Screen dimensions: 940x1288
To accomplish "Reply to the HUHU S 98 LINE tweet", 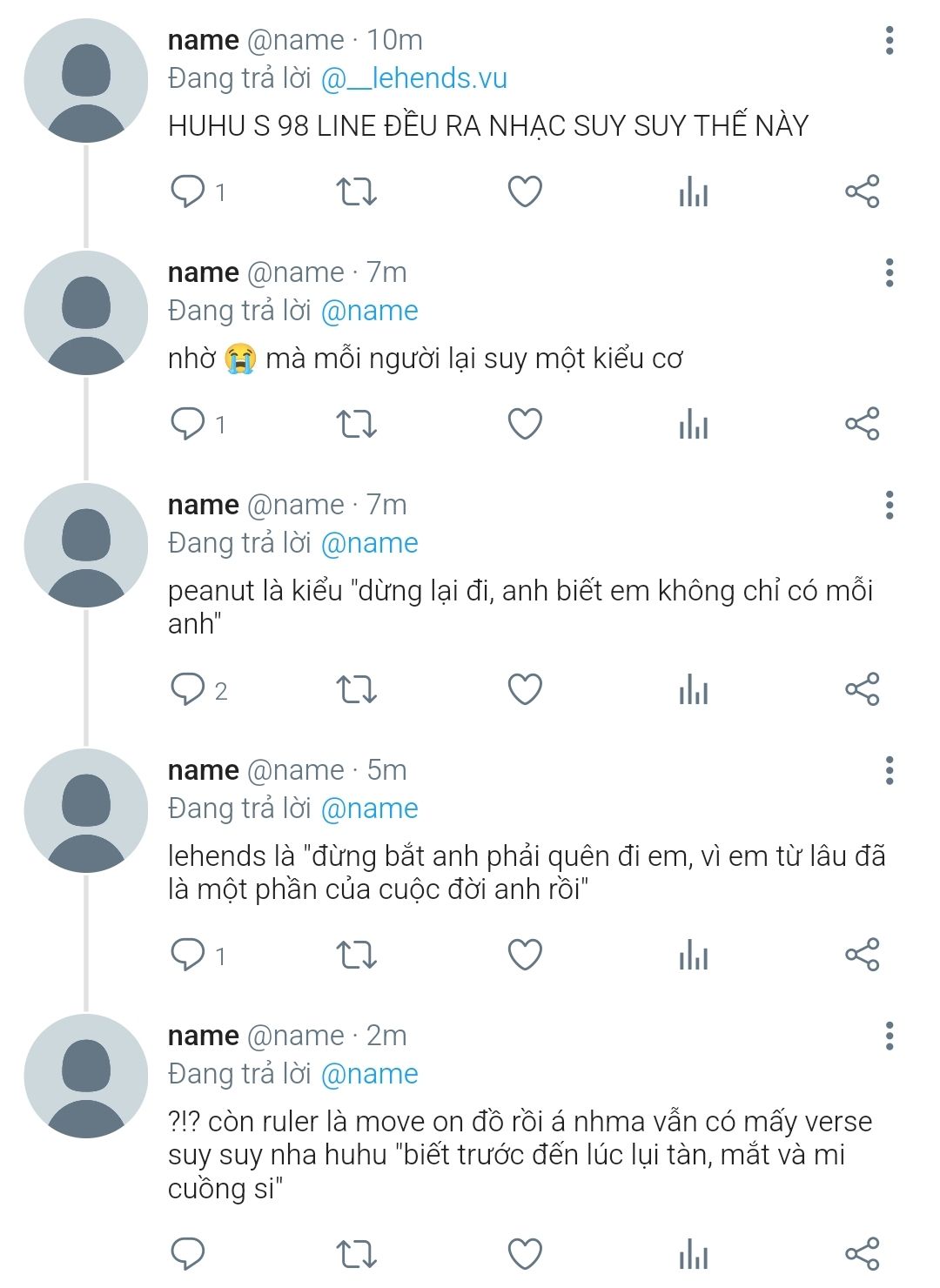I will 187,191.
